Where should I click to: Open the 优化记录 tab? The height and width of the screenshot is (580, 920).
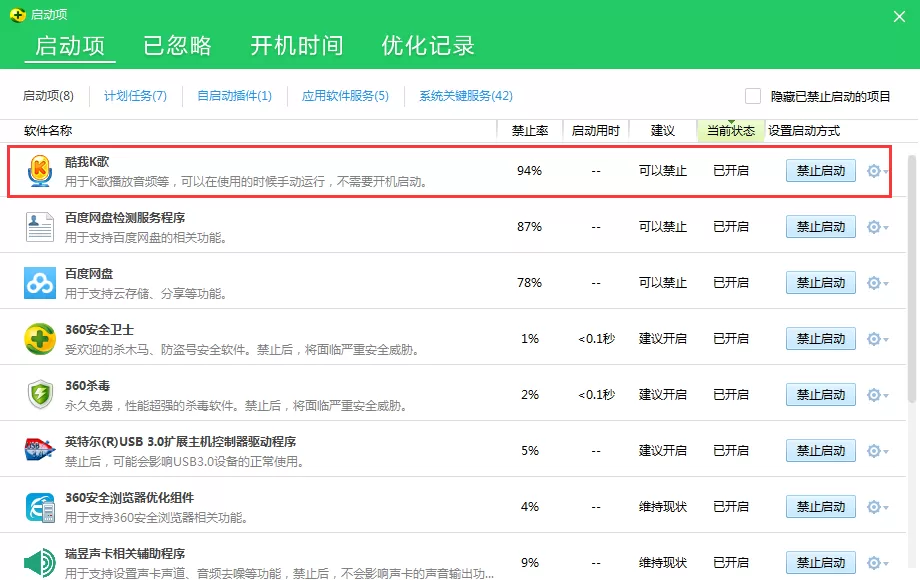pyautogui.click(x=428, y=45)
